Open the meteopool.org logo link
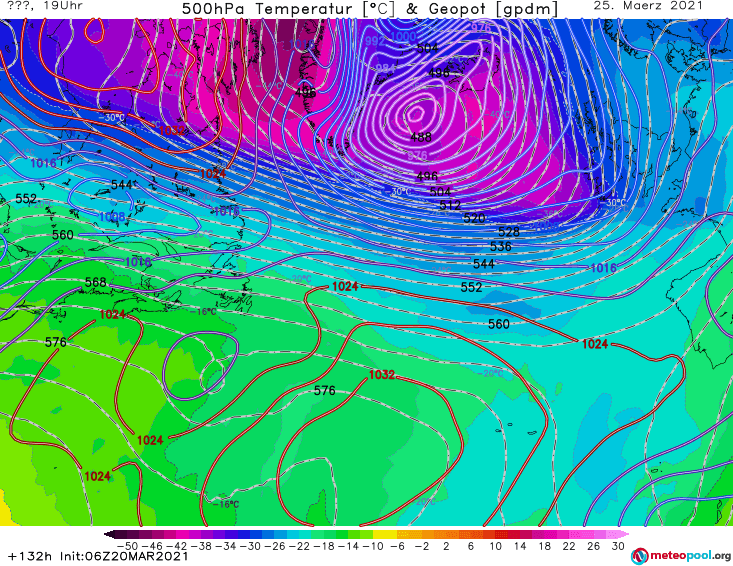 click(x=681, y=556)
